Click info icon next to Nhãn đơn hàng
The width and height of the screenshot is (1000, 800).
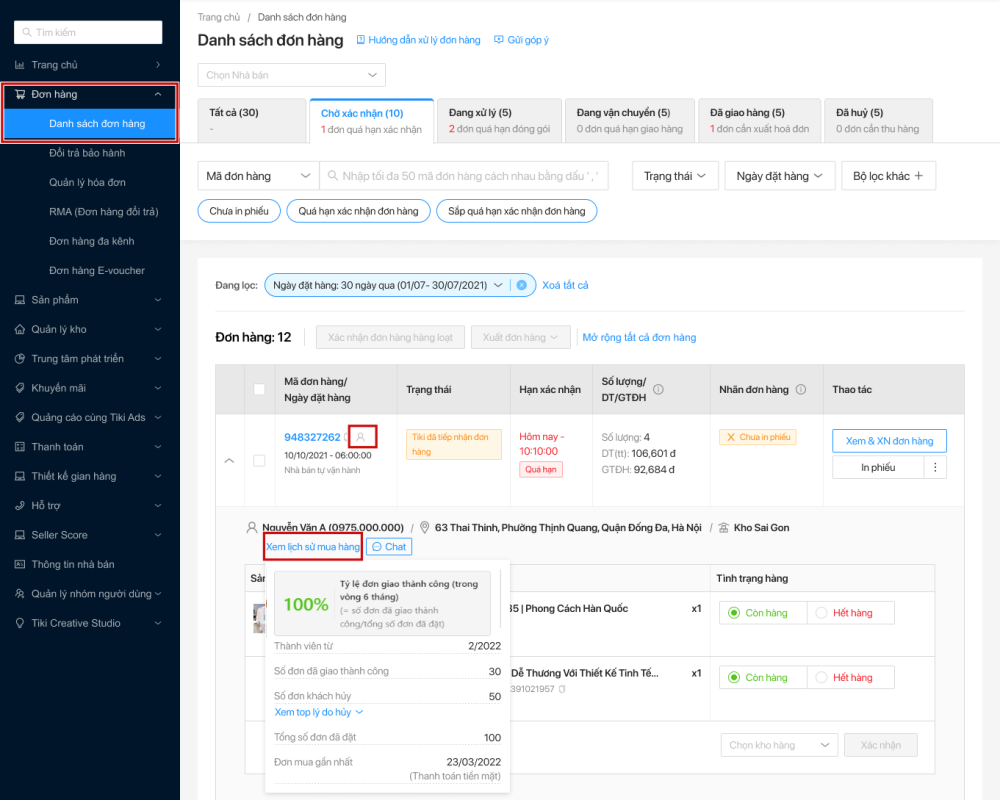point(801,390)
